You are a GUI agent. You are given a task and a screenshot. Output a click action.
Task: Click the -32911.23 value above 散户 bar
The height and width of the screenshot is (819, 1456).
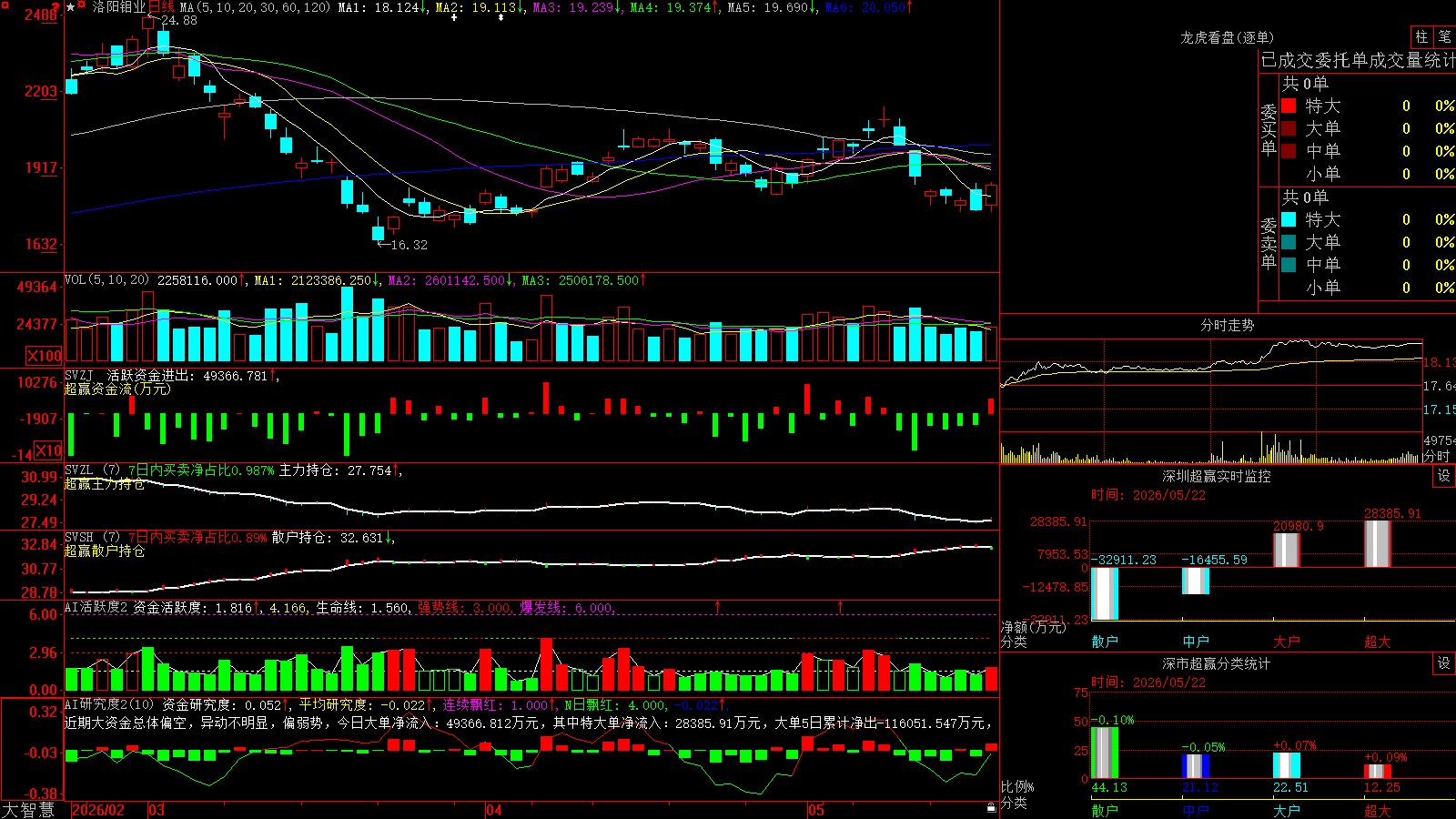[x=1124, y=560]
